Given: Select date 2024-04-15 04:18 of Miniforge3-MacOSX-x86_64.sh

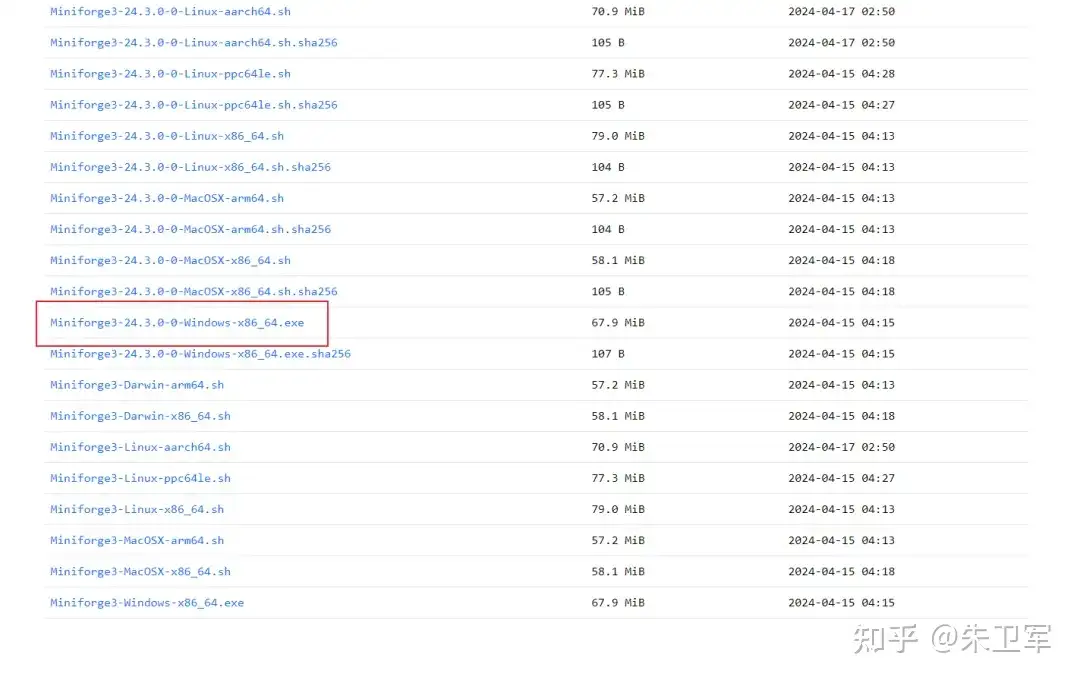Looking at the screenshot, I should click(x=842, y=571).
